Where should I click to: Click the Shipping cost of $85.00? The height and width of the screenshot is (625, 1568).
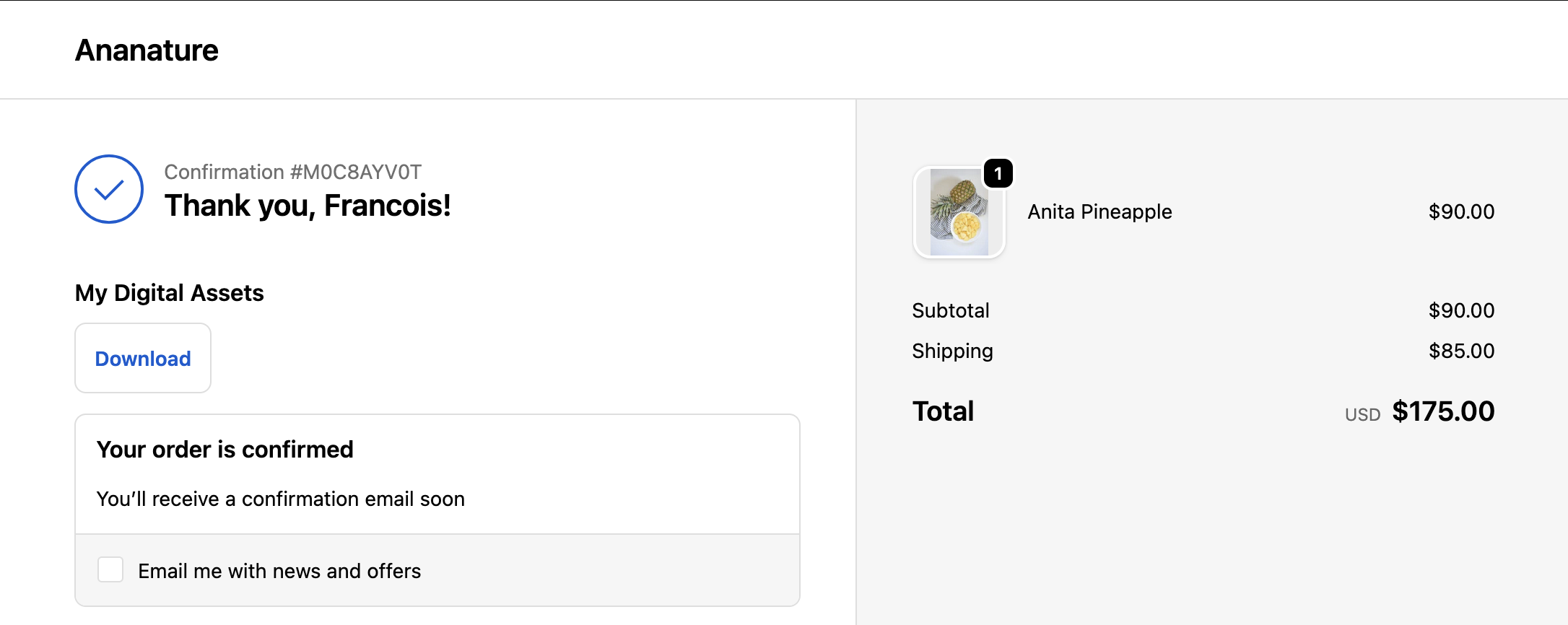click(1460, 351)
